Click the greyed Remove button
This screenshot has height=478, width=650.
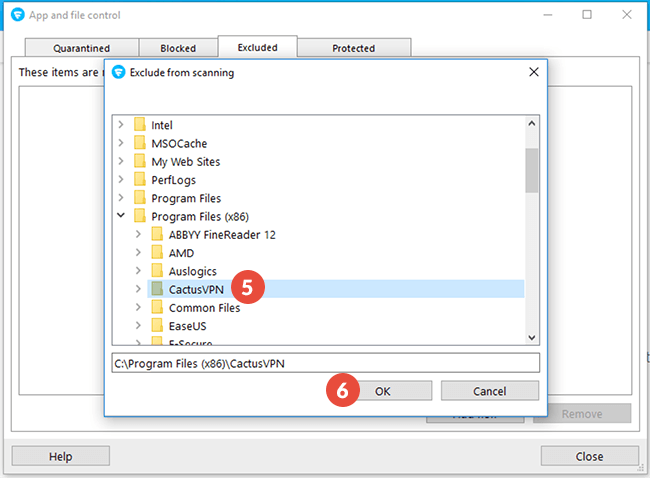click(x=582, y=413)
